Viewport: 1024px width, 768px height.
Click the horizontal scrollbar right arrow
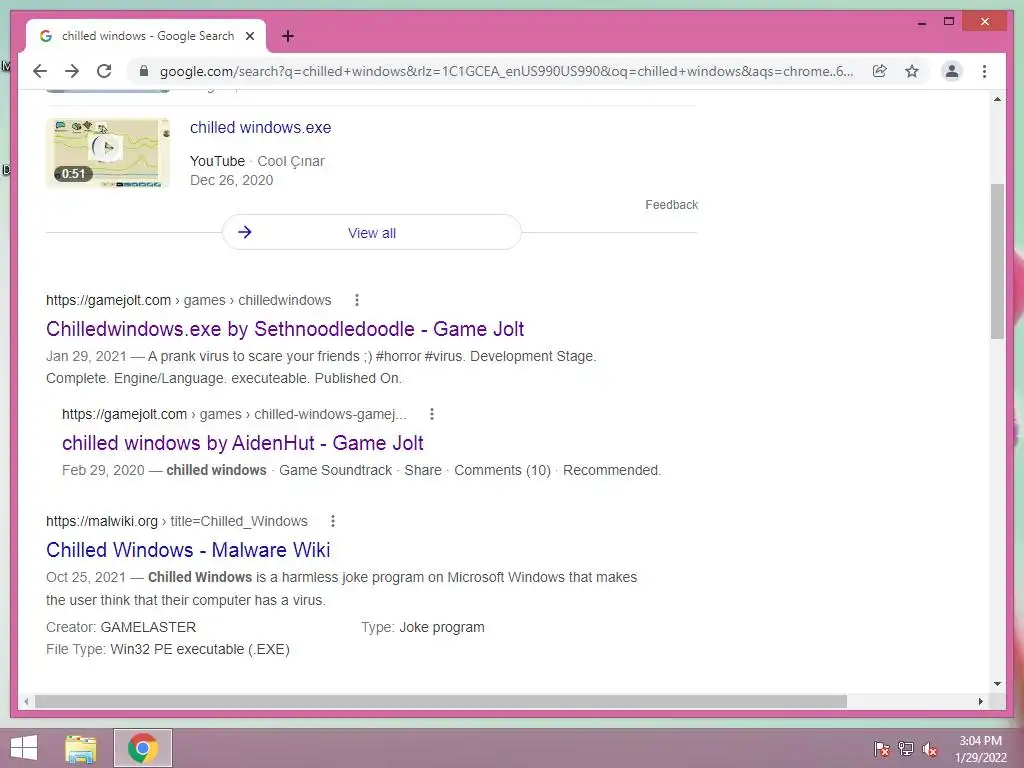(980, 701)
